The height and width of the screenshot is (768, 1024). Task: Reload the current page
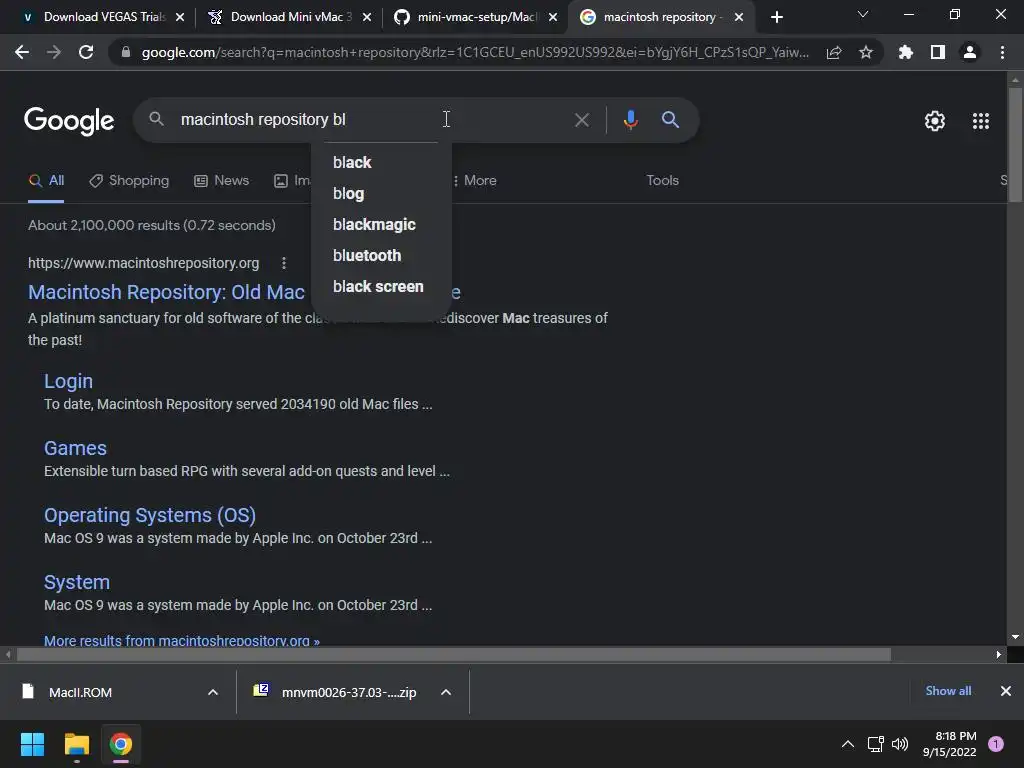tap(86, 52)
